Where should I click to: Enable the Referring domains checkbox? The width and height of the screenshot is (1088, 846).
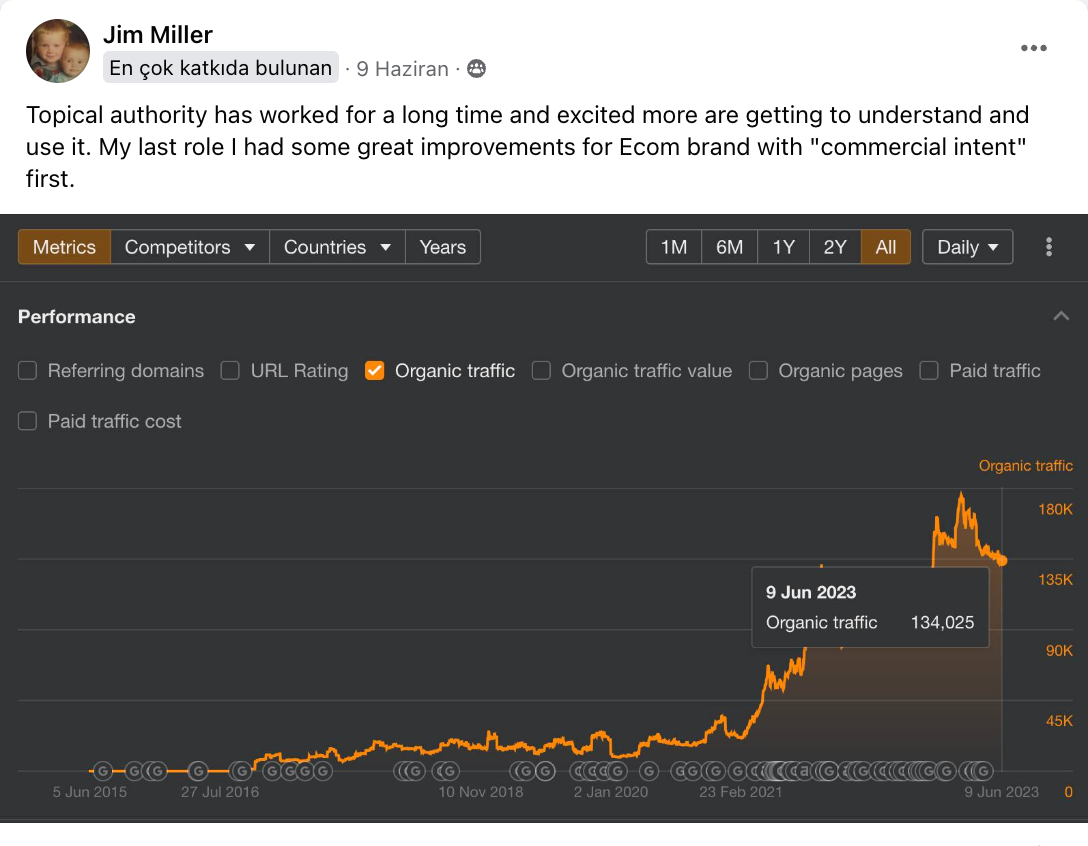point(28,371)
